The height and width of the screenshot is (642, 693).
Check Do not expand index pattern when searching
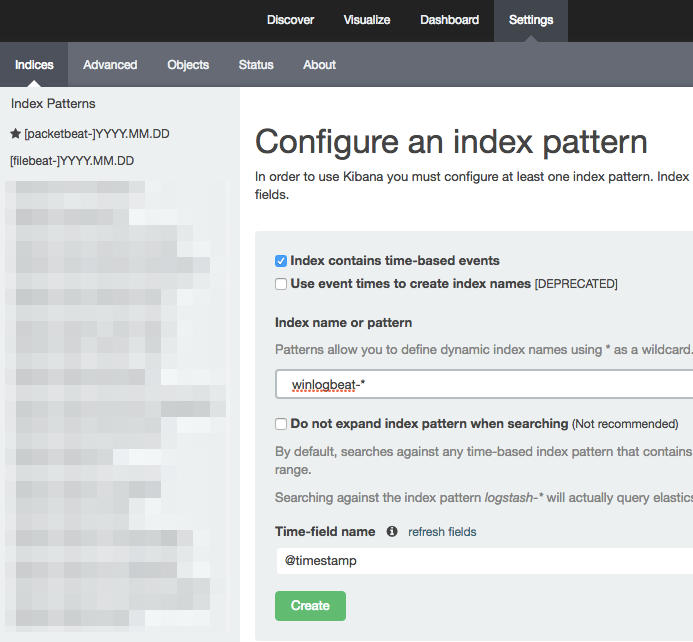coord(281,424)
